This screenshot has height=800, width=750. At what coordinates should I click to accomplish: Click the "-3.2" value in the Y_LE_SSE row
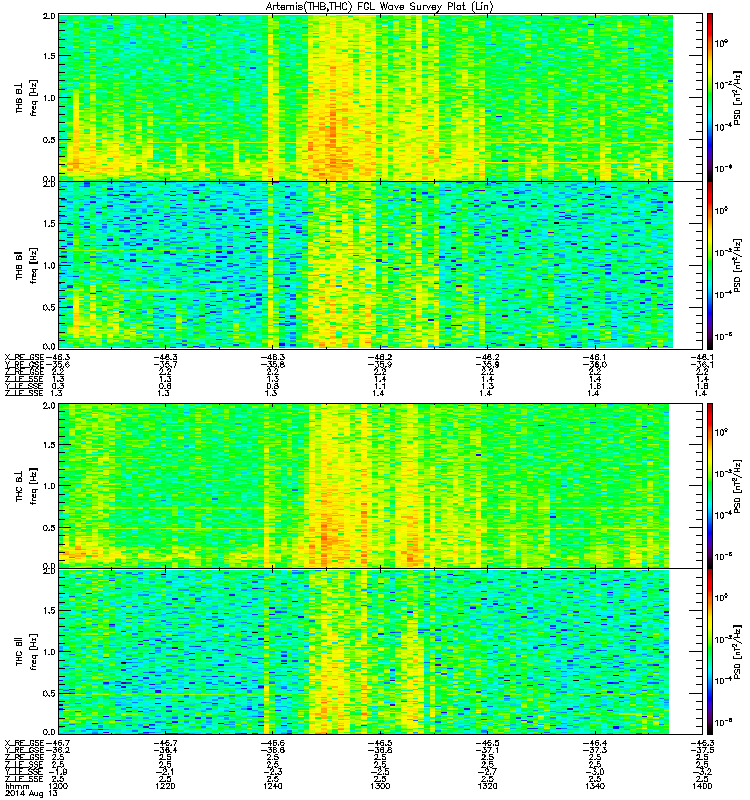click(702, 771)
